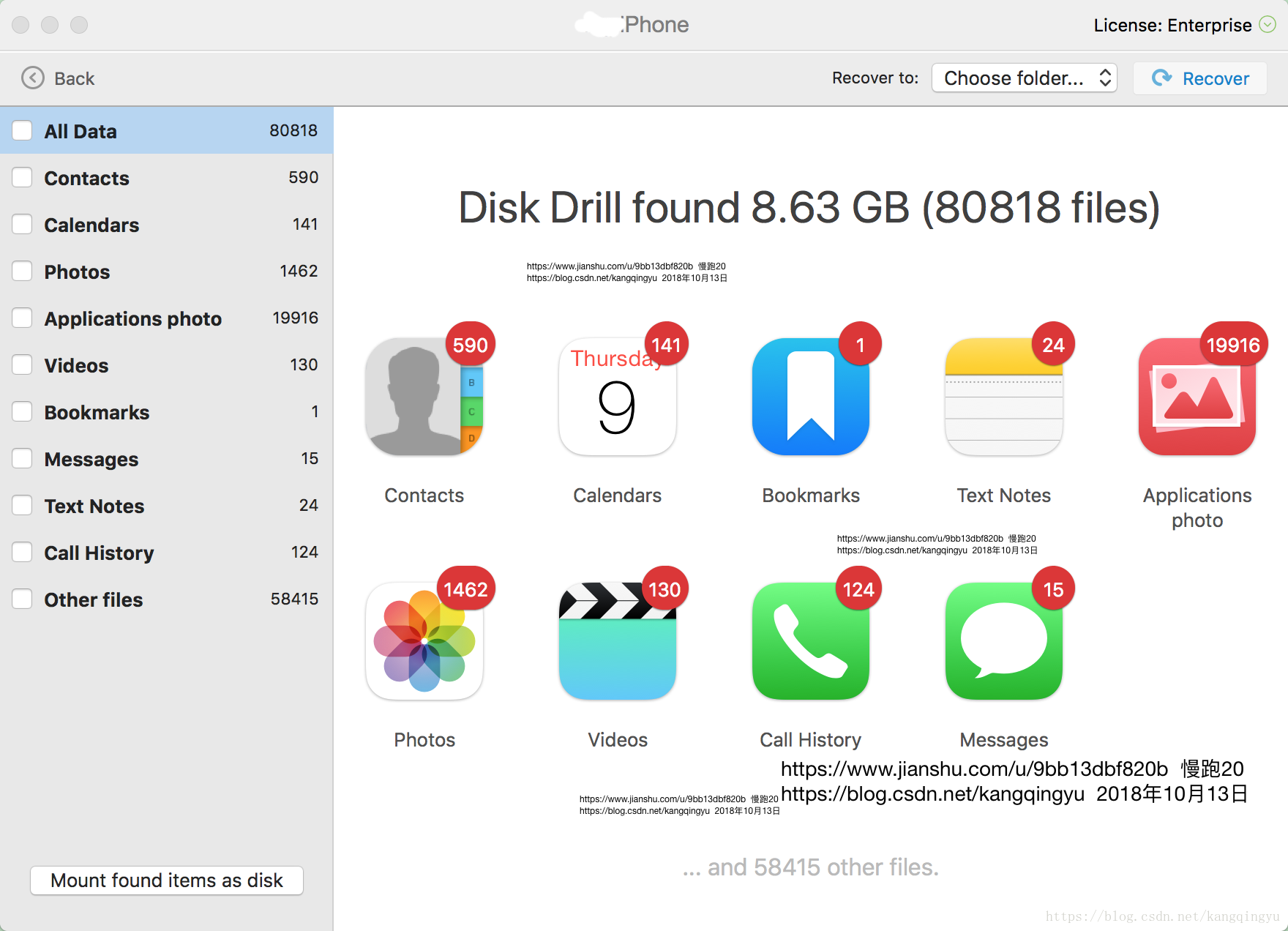1288x931 pixels.
Task: Check the sidebar Photos checkbox
Action: [22, 271]
